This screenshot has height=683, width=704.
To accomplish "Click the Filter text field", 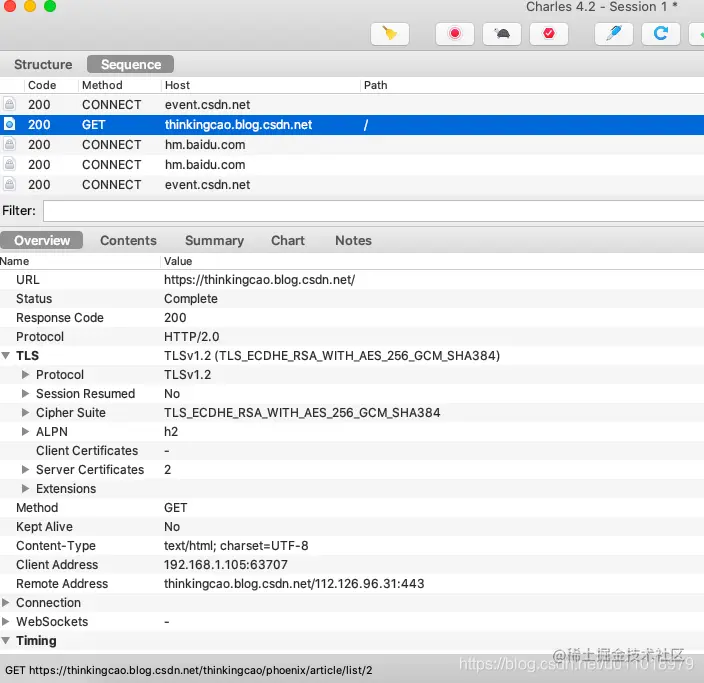I will tap(374, 211).
